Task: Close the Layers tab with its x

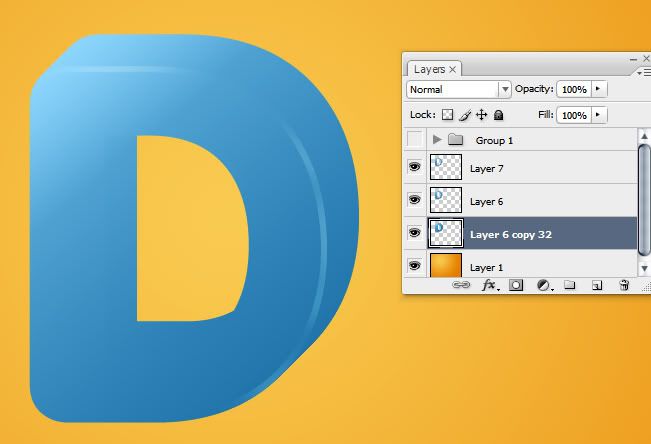Action: (453, 69)
